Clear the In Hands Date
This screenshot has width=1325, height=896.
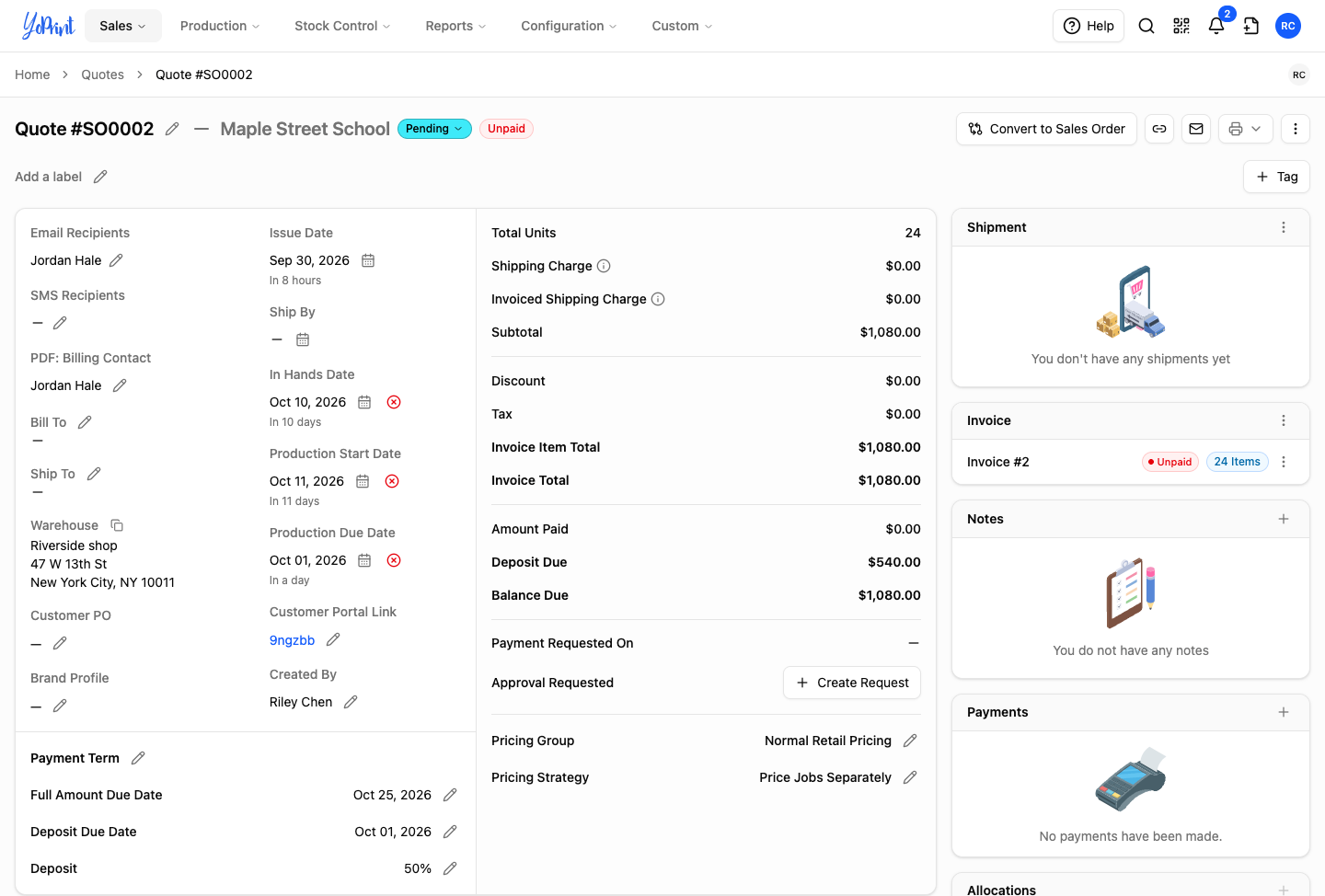point(394,402)
